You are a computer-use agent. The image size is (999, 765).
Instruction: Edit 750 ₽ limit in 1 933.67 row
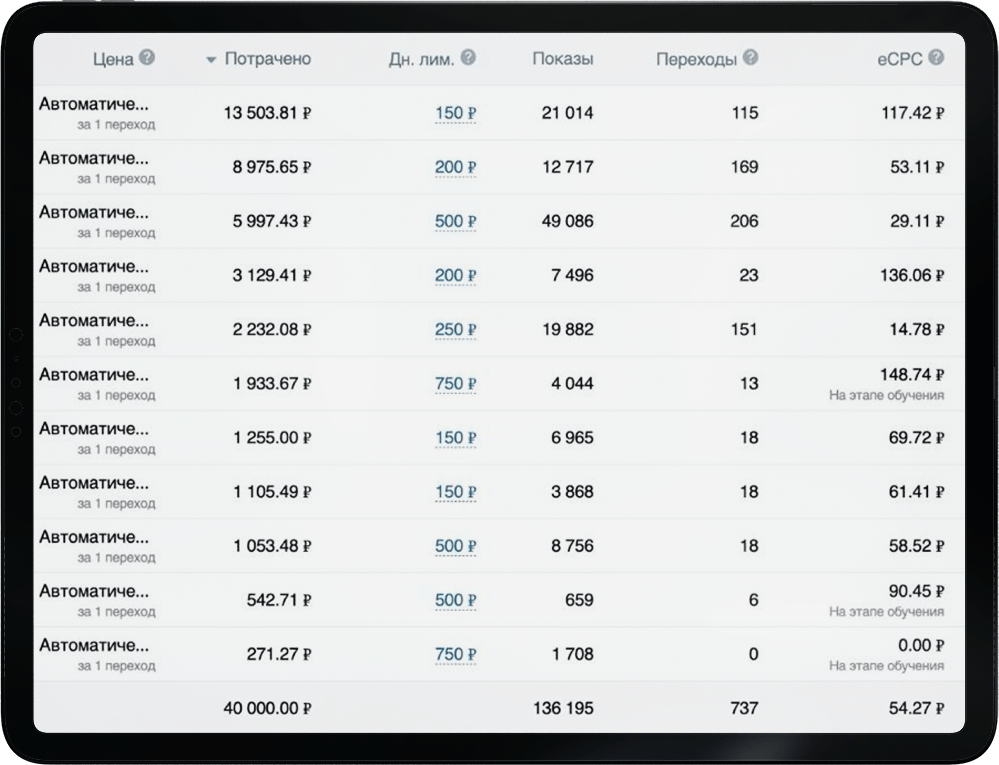[x=455, y=383]
